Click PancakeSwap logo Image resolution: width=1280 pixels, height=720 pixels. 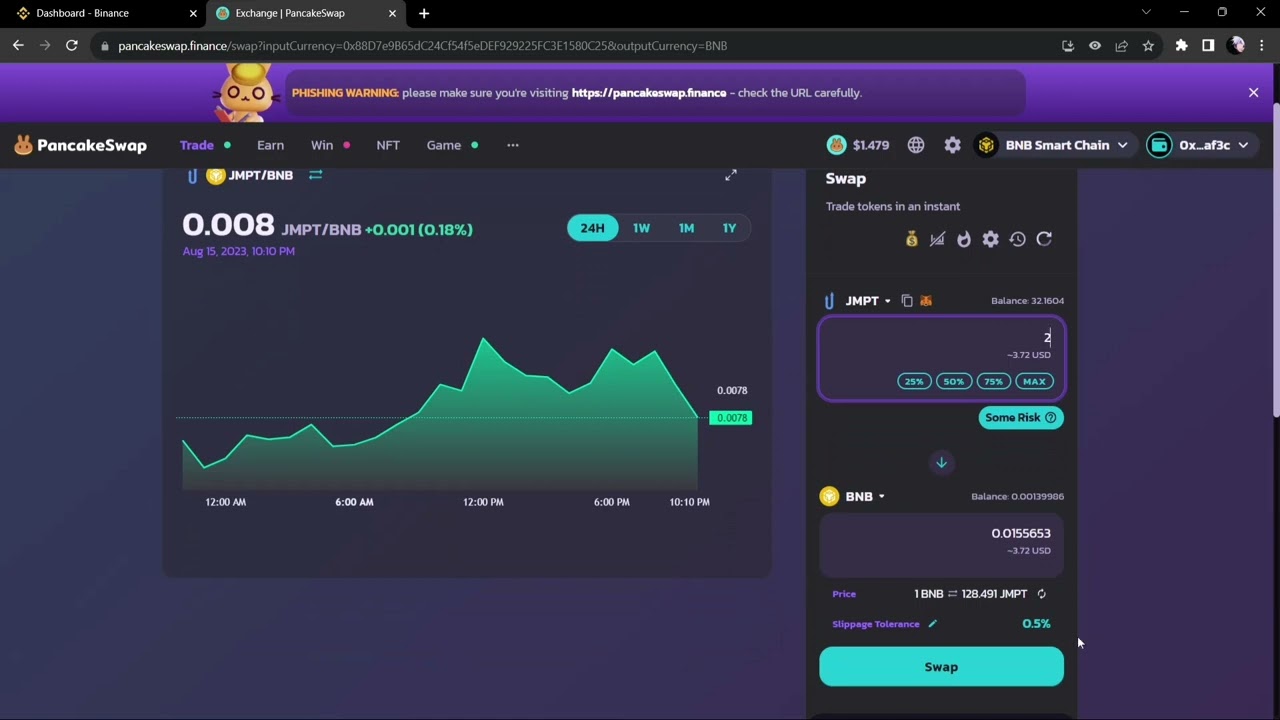(x=80, y=145)
